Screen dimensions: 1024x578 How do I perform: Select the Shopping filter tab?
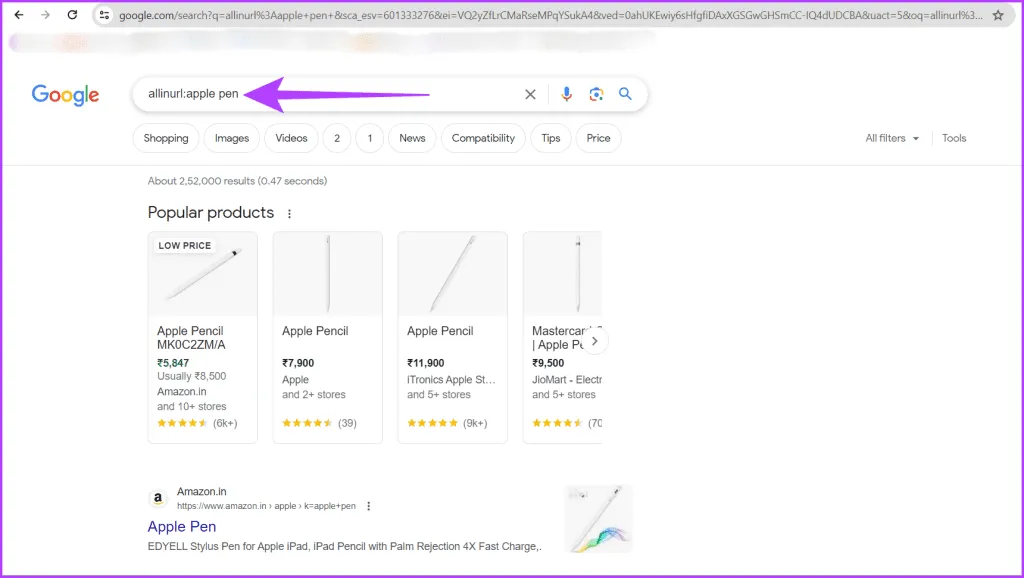[166, 138]
